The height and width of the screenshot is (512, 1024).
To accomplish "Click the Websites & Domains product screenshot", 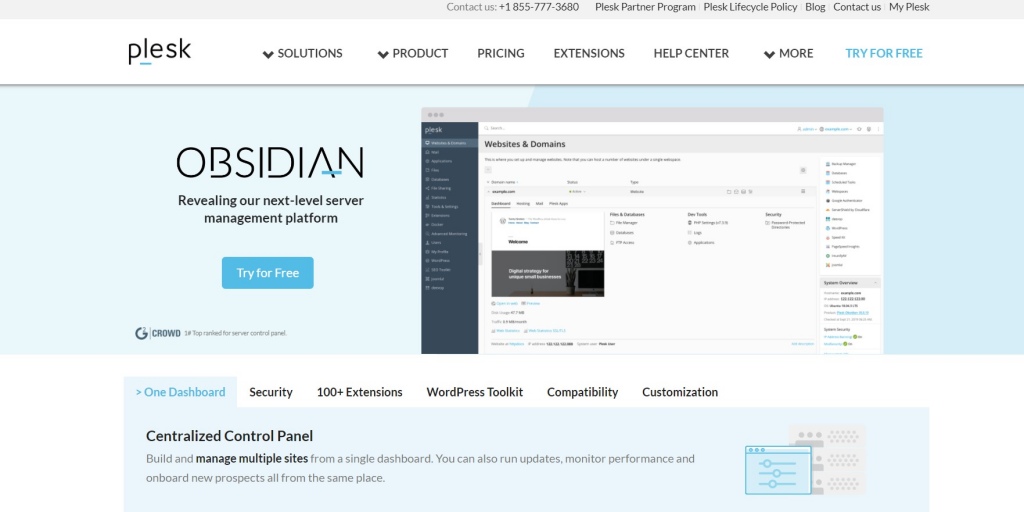I will (652, 231).
